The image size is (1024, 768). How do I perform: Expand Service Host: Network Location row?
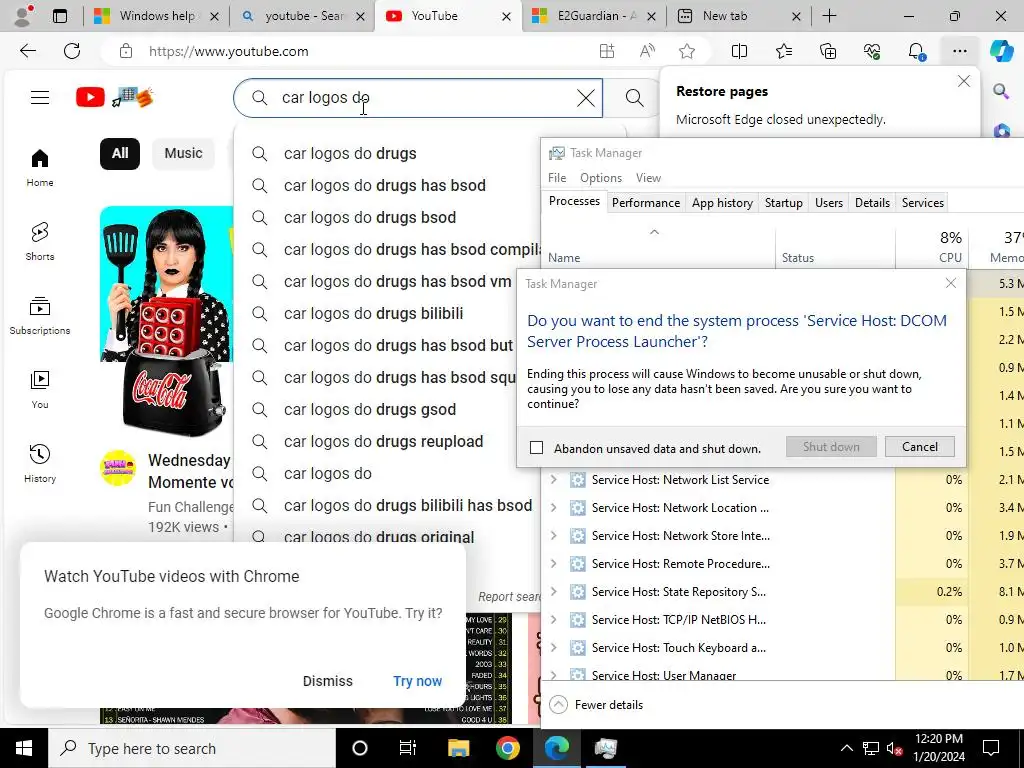click(x=553, y=507)
